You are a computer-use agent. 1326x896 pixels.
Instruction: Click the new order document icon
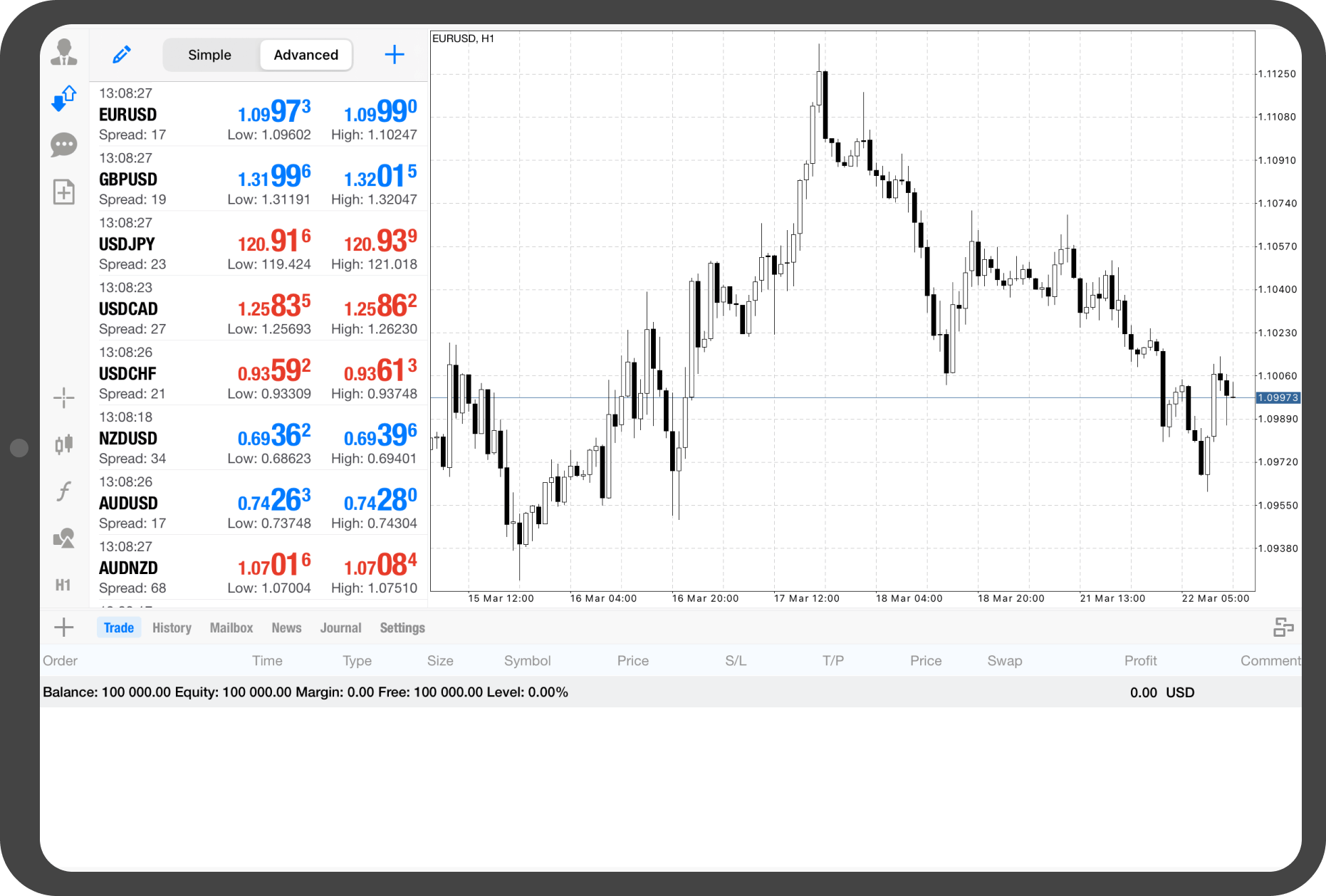click(x=64, y=192)
